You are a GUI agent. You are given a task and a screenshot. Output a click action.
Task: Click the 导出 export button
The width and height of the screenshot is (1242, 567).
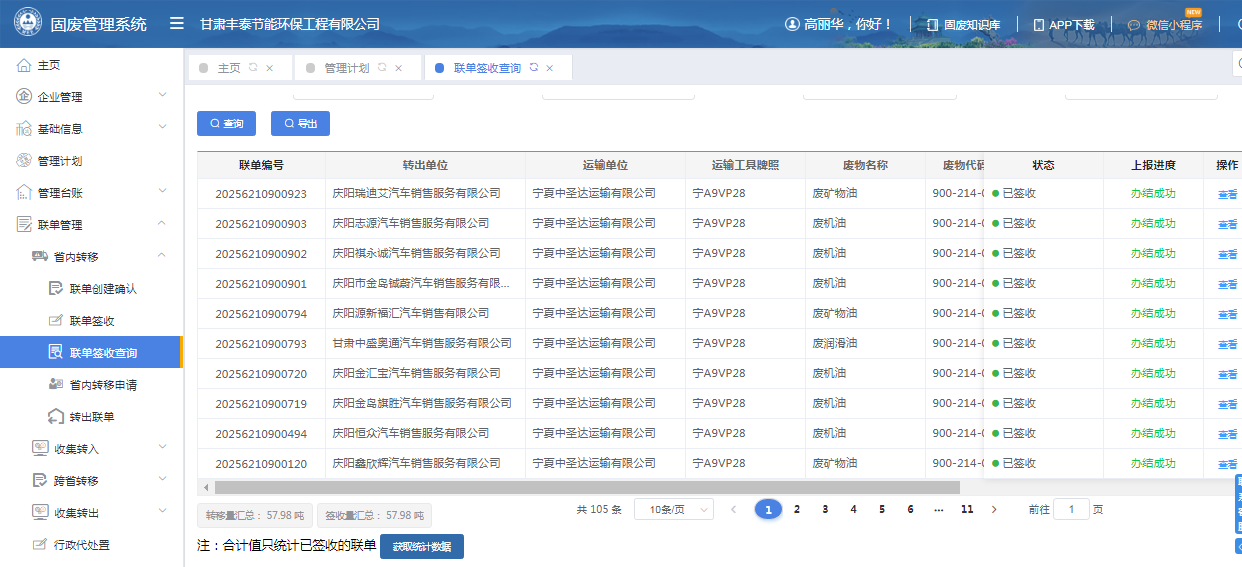coord(300,124)
